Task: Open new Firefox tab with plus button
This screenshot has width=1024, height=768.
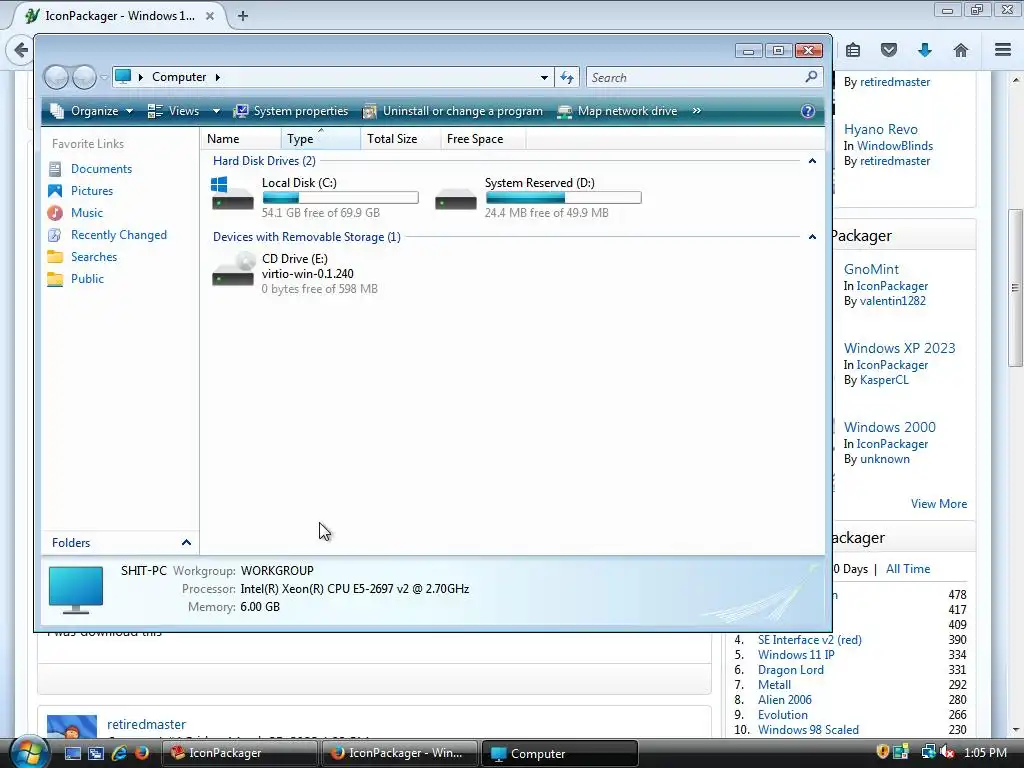Action: 243,16
